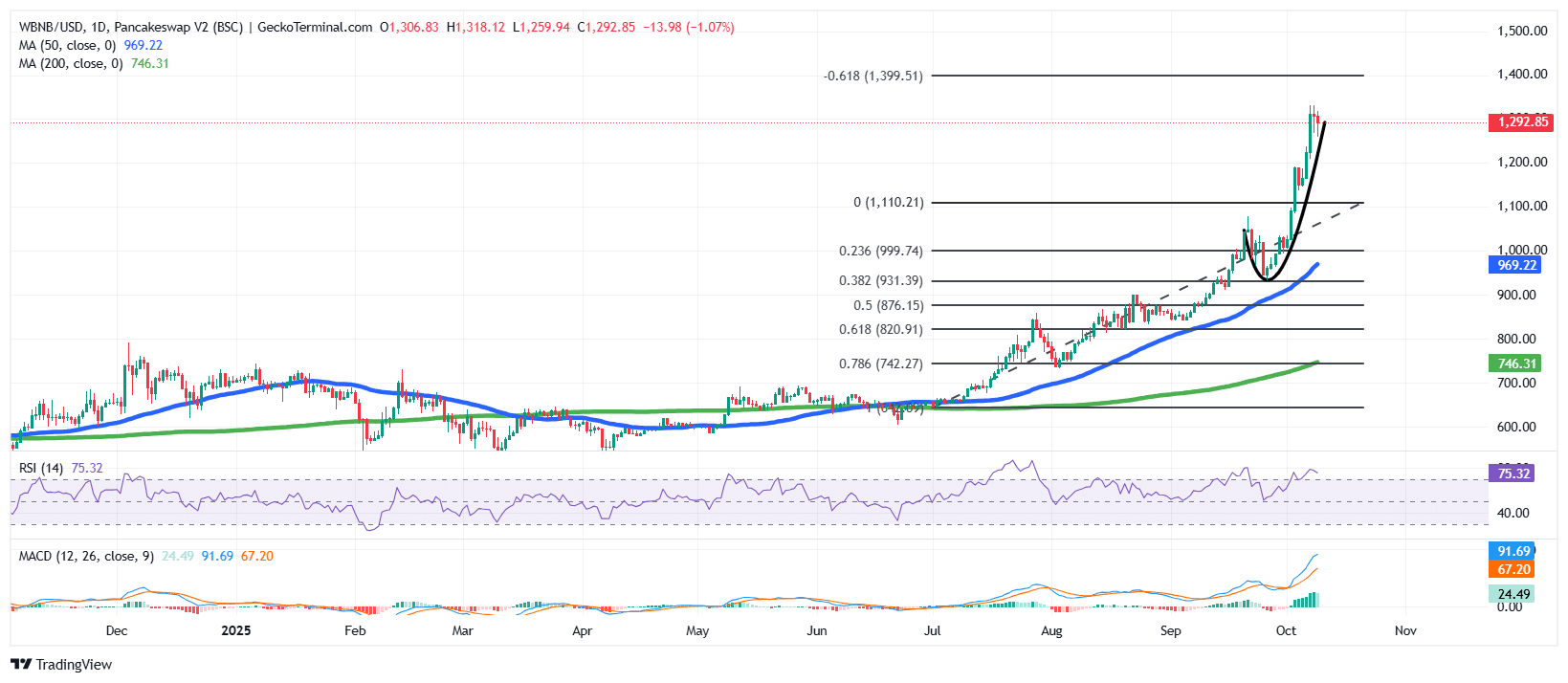Viewport: 1568px width, 683px height.
Task: Click the blue 91.69 MACD value tag
Action: pyautogui.click(x=1513, y=552)
